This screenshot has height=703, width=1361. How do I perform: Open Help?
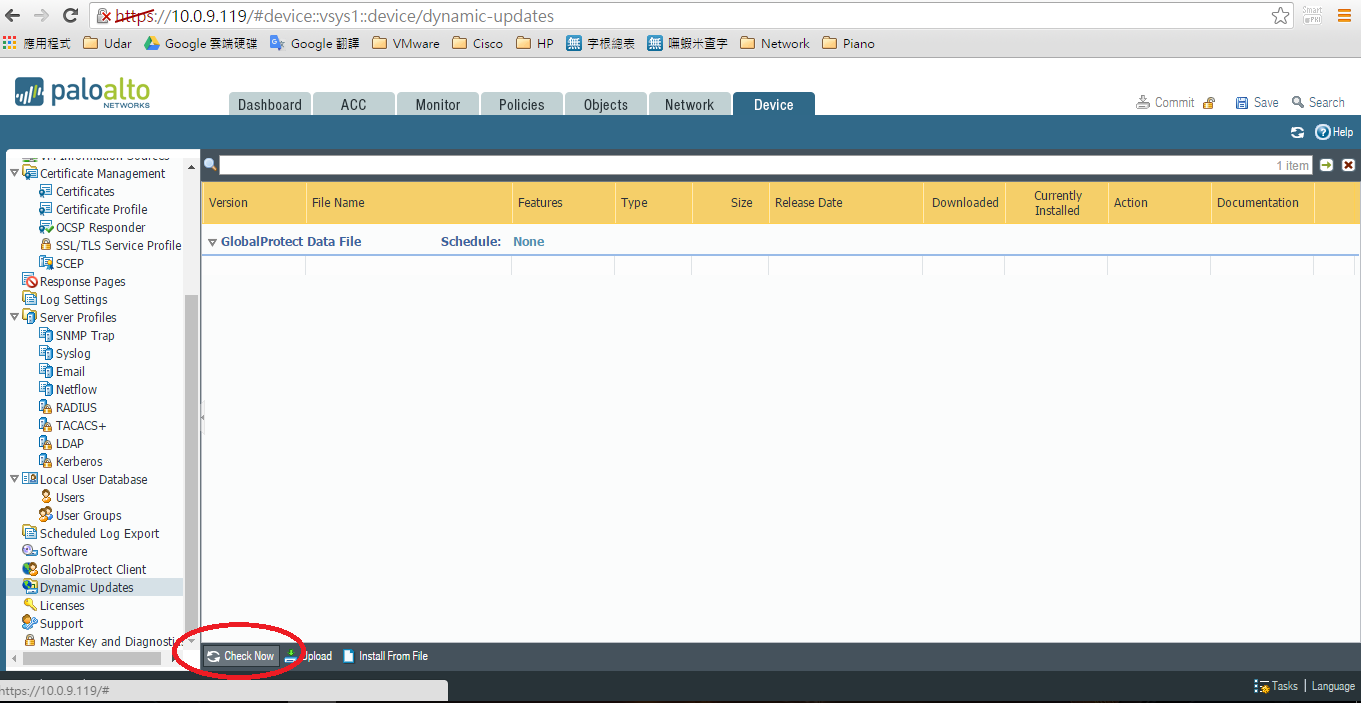tap(1334, 132)
